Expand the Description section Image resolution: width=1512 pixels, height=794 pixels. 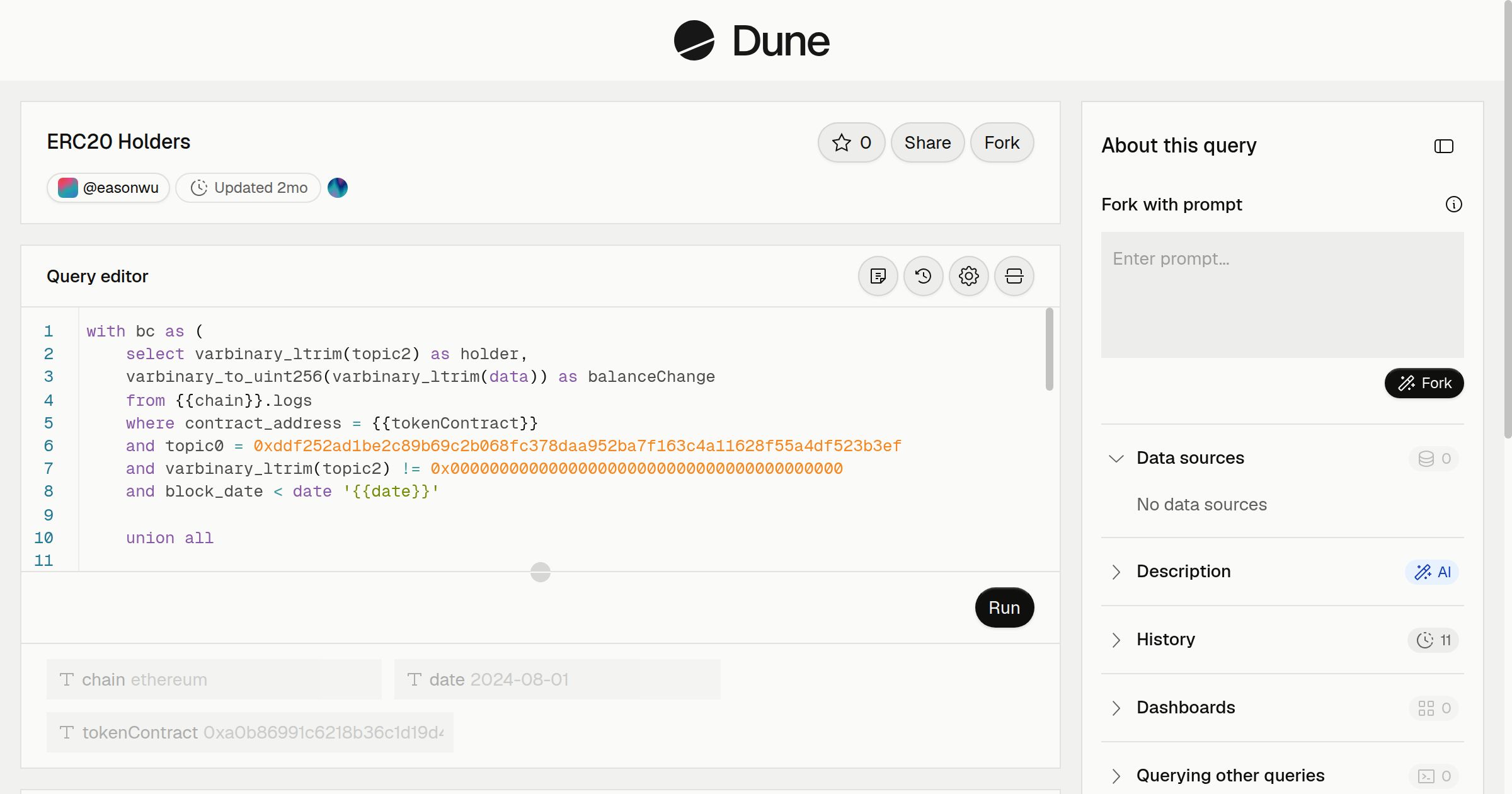coord(1116,572)
